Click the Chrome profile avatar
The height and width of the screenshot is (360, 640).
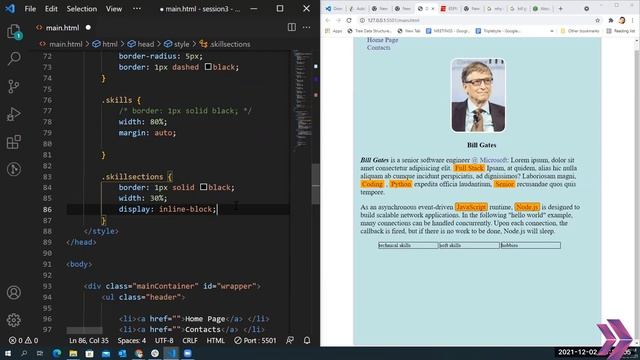pos(622,20)
